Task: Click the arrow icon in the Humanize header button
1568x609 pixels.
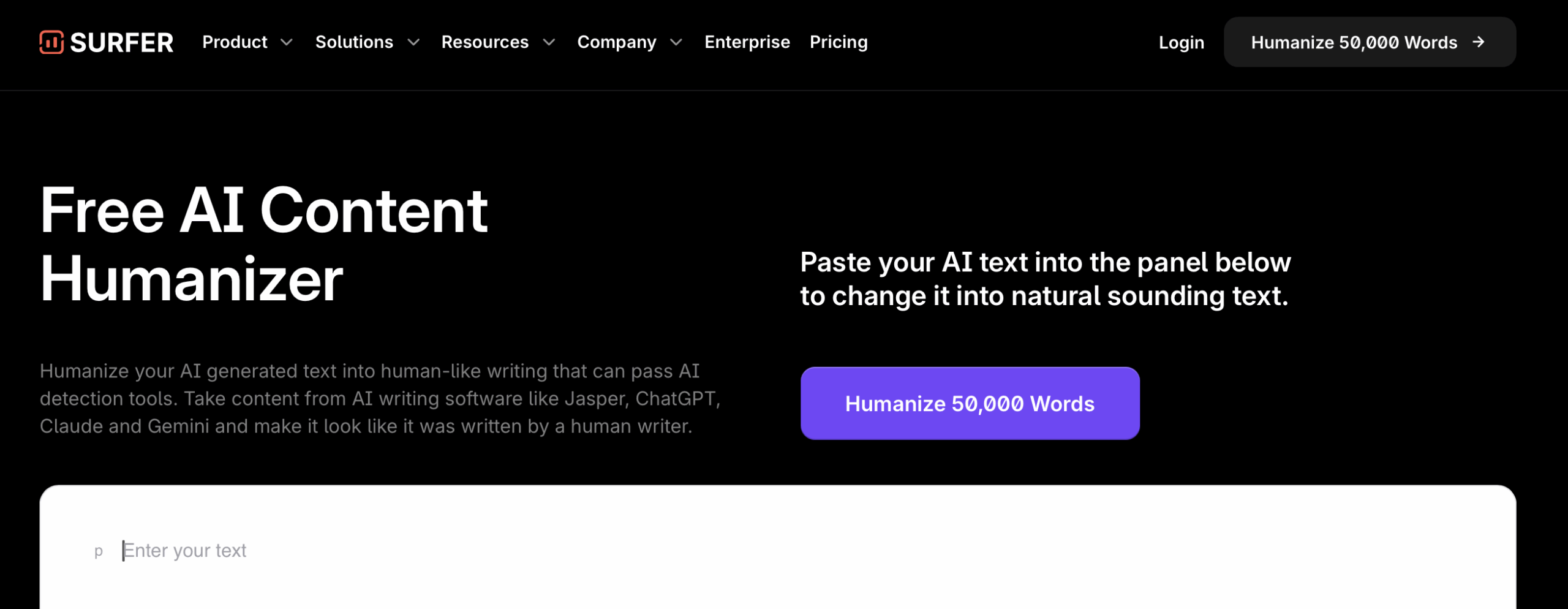Action: point(1478,42)
